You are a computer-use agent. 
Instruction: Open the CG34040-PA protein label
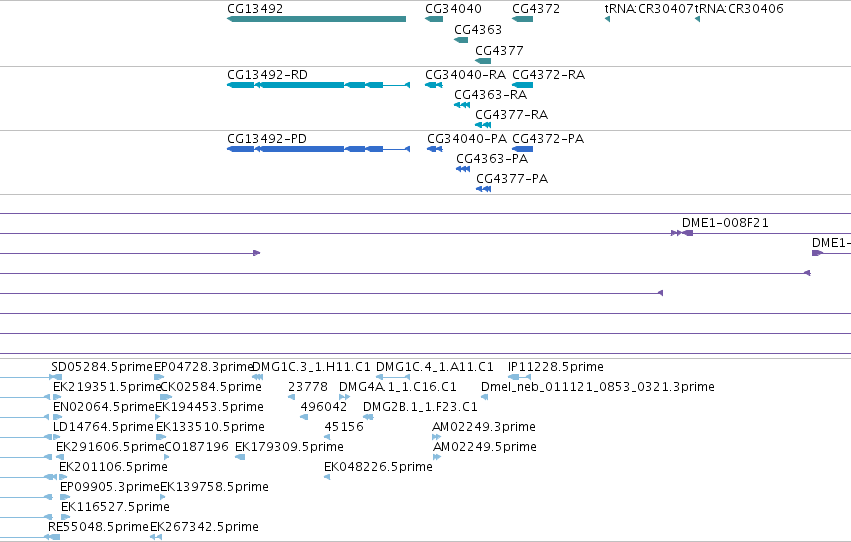point(467,139)
